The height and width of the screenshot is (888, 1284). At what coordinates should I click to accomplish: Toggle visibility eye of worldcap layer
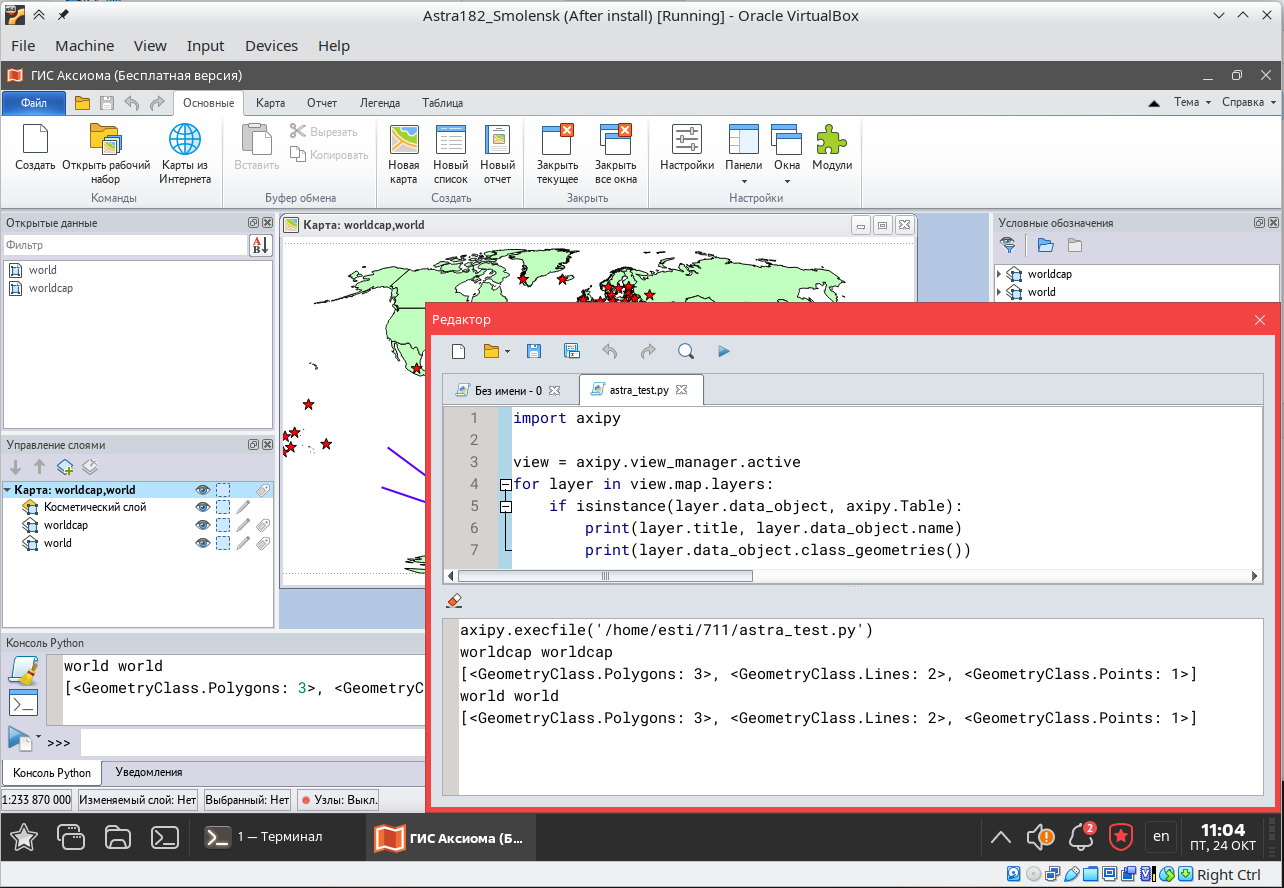pyautogui.click(x=203, y=525)
